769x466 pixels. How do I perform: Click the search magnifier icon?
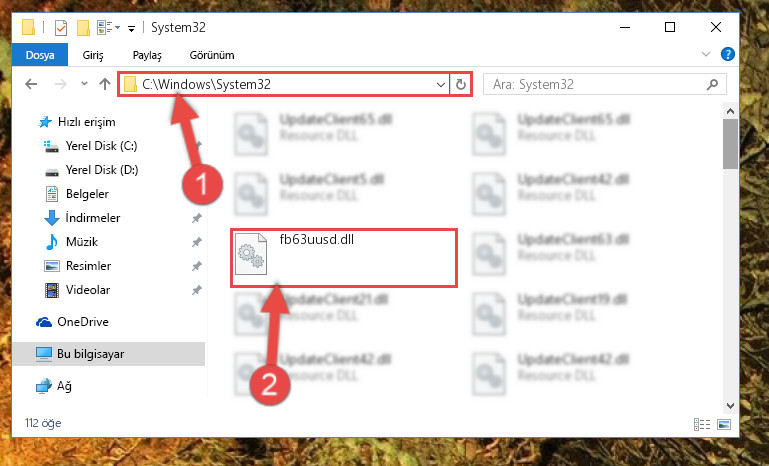point(712,84)
